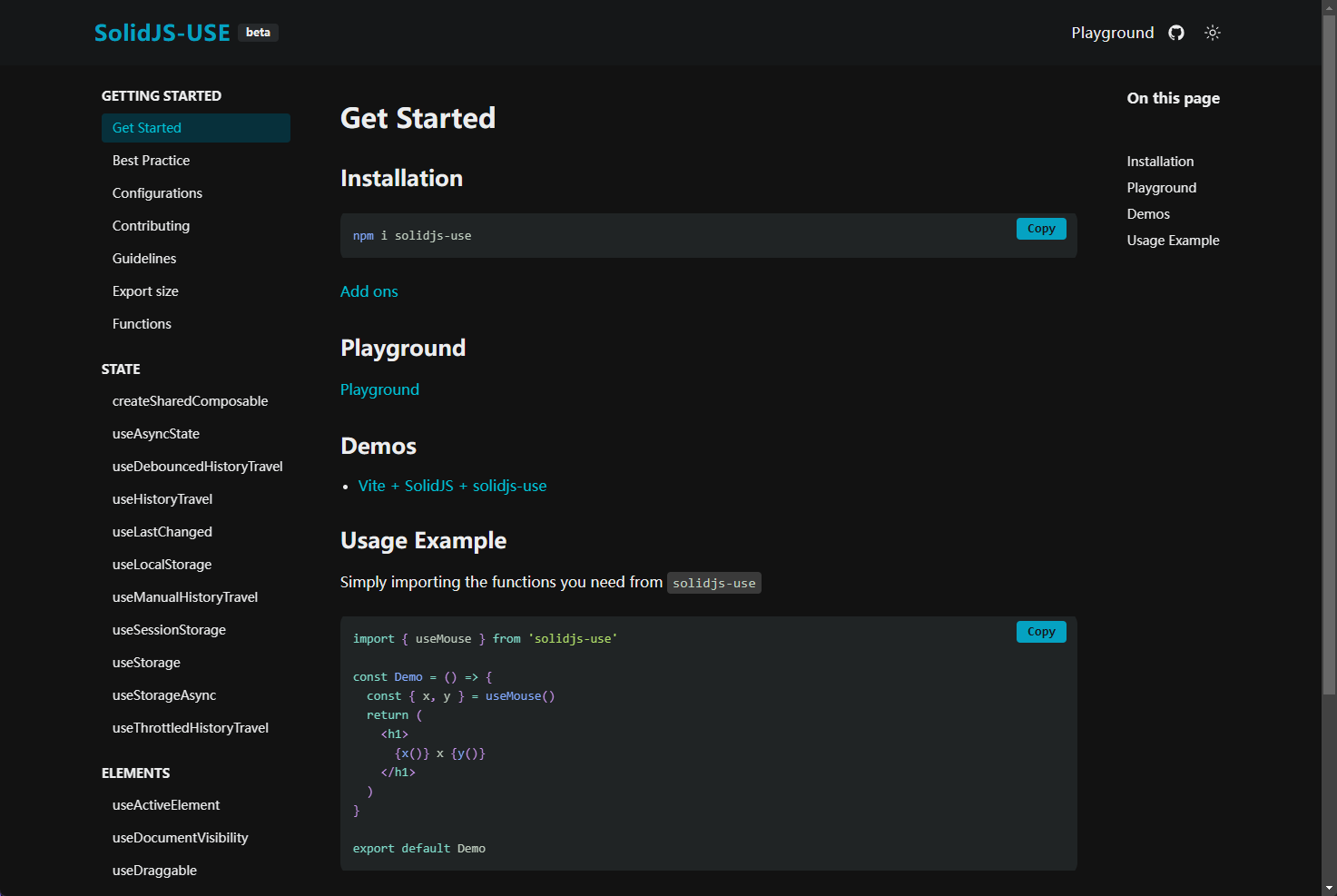Open Playground from top navigation
Image resolution: width=1337 pixels, height=896 pixels.
pos(1113,33)
